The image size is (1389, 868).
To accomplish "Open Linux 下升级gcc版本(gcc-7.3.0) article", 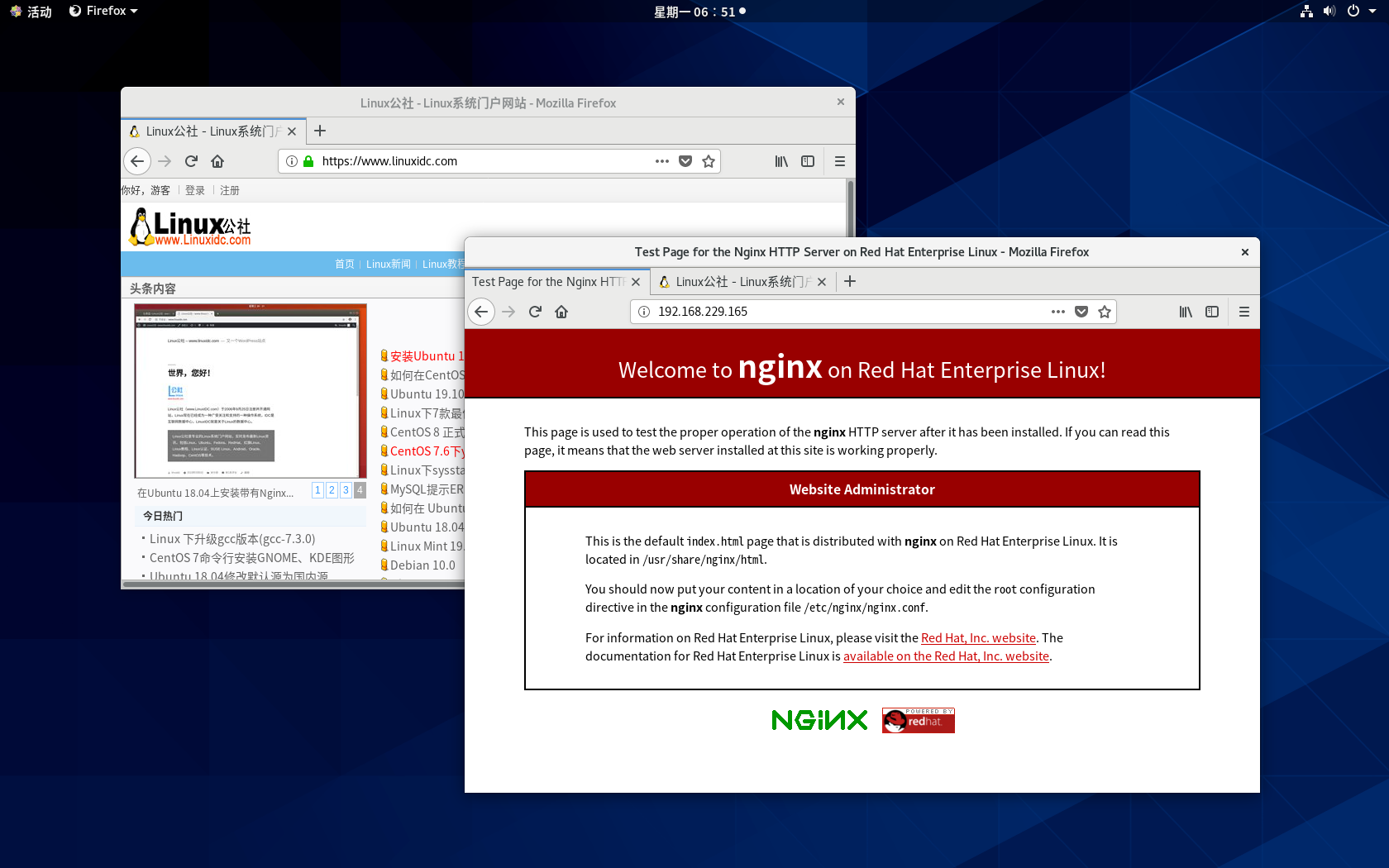I will (232, 539).
